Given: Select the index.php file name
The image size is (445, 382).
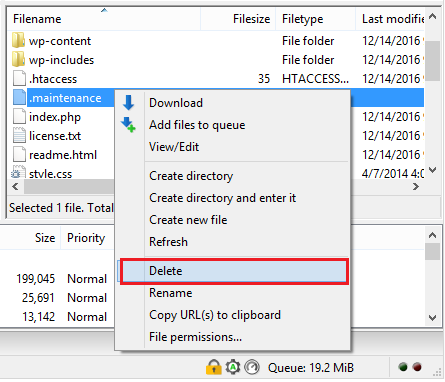Looking at the screenshot, I should click(55, 117).
